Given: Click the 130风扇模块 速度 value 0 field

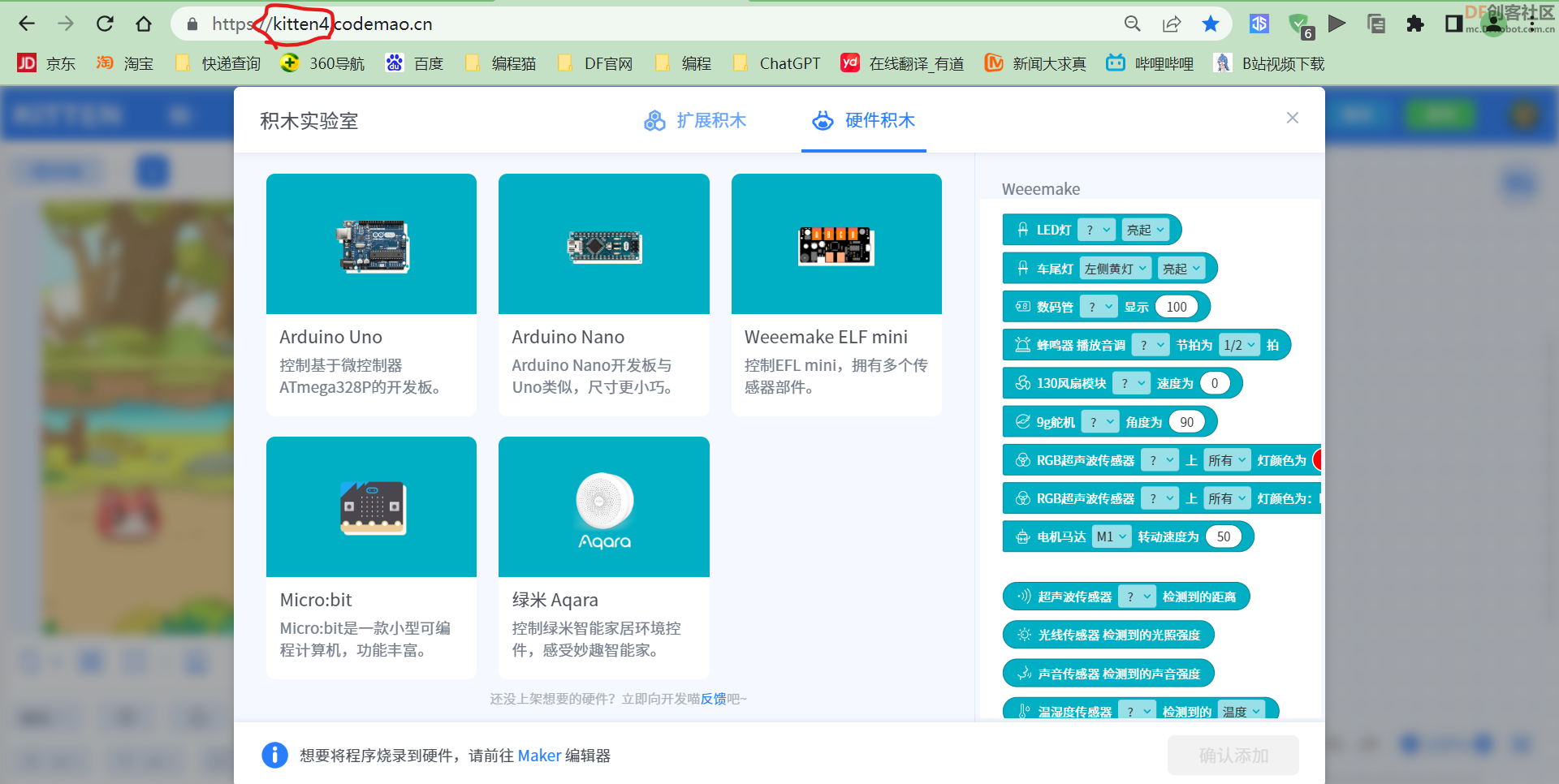Looking at the screenshot, I should (1215, 383).
